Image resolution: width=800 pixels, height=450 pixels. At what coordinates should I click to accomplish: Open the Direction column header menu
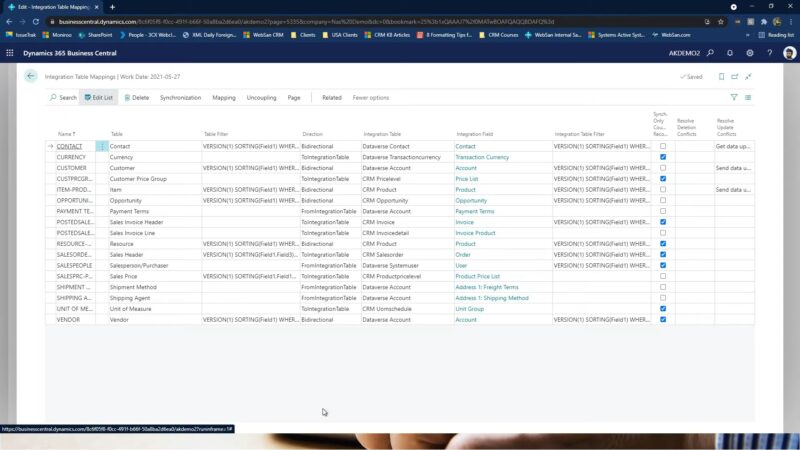312,134
